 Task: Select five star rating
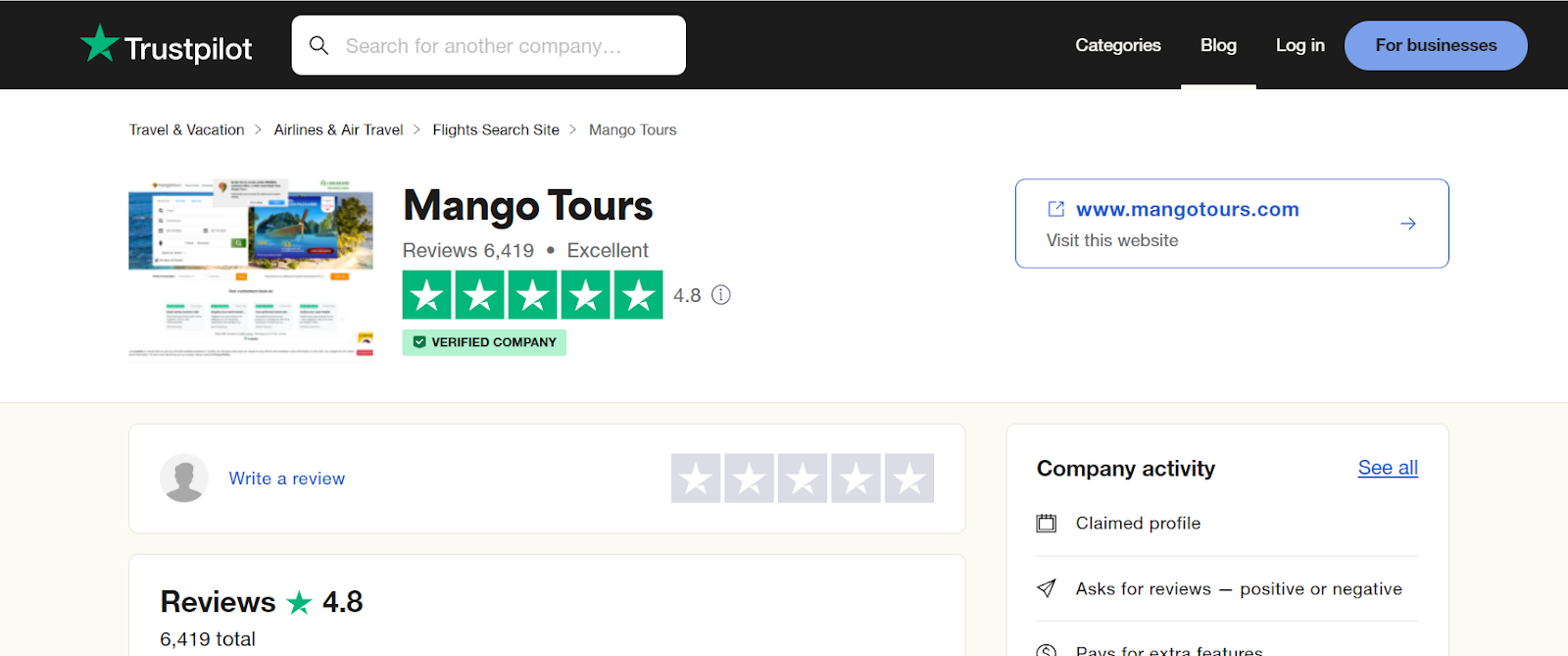[x=909, y=479]
